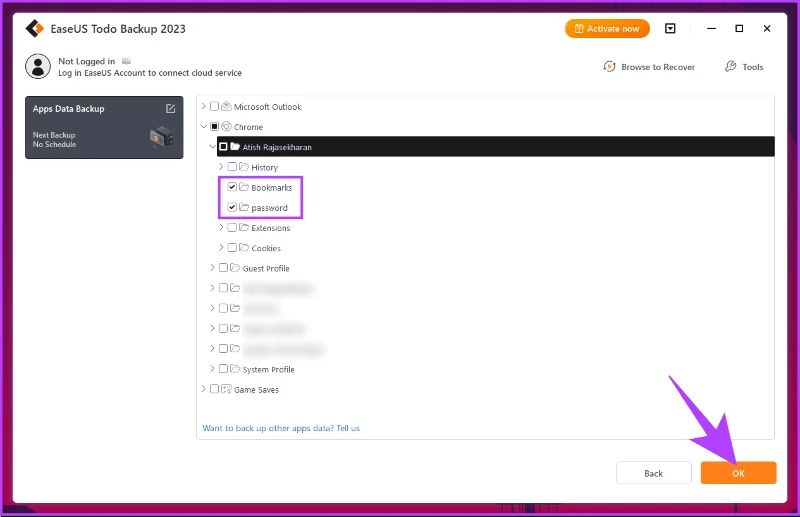The height and width of the screenshot is (517, 800).
Task: Click the Guest Profile folder icon
Action: 235,267
